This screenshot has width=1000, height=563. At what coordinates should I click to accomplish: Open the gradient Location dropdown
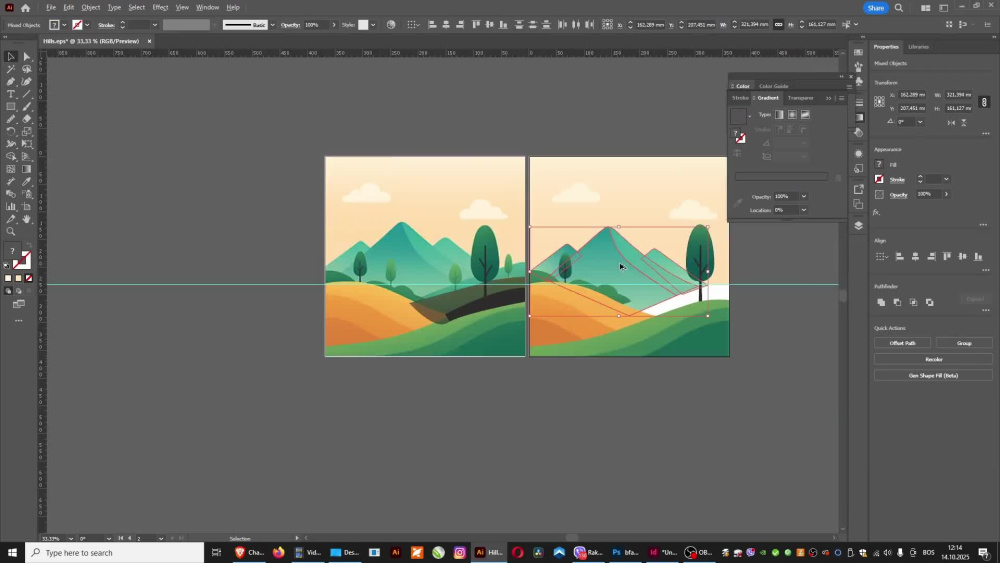click(804, 210)
